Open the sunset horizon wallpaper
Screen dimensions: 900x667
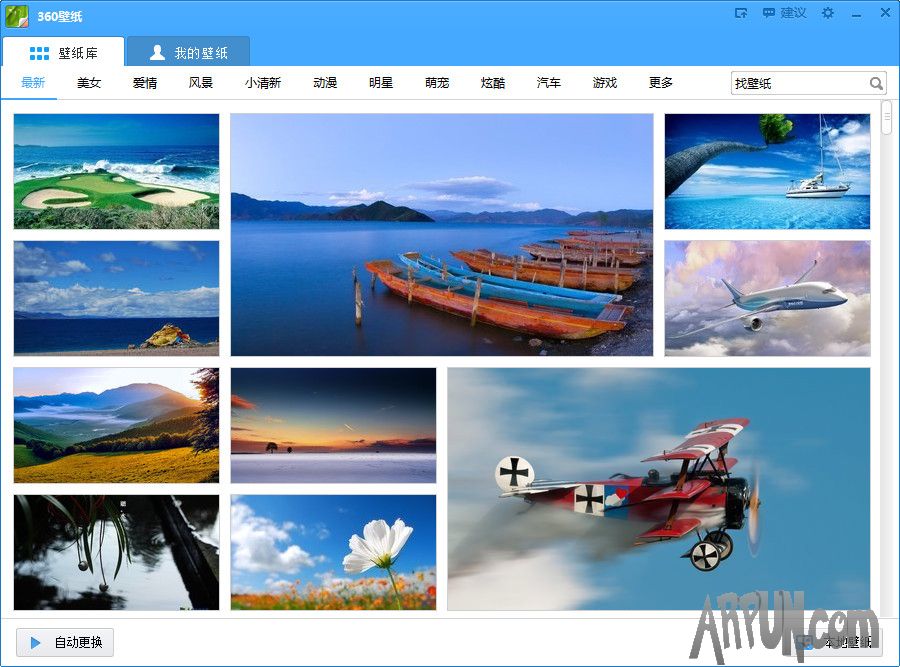333,425
